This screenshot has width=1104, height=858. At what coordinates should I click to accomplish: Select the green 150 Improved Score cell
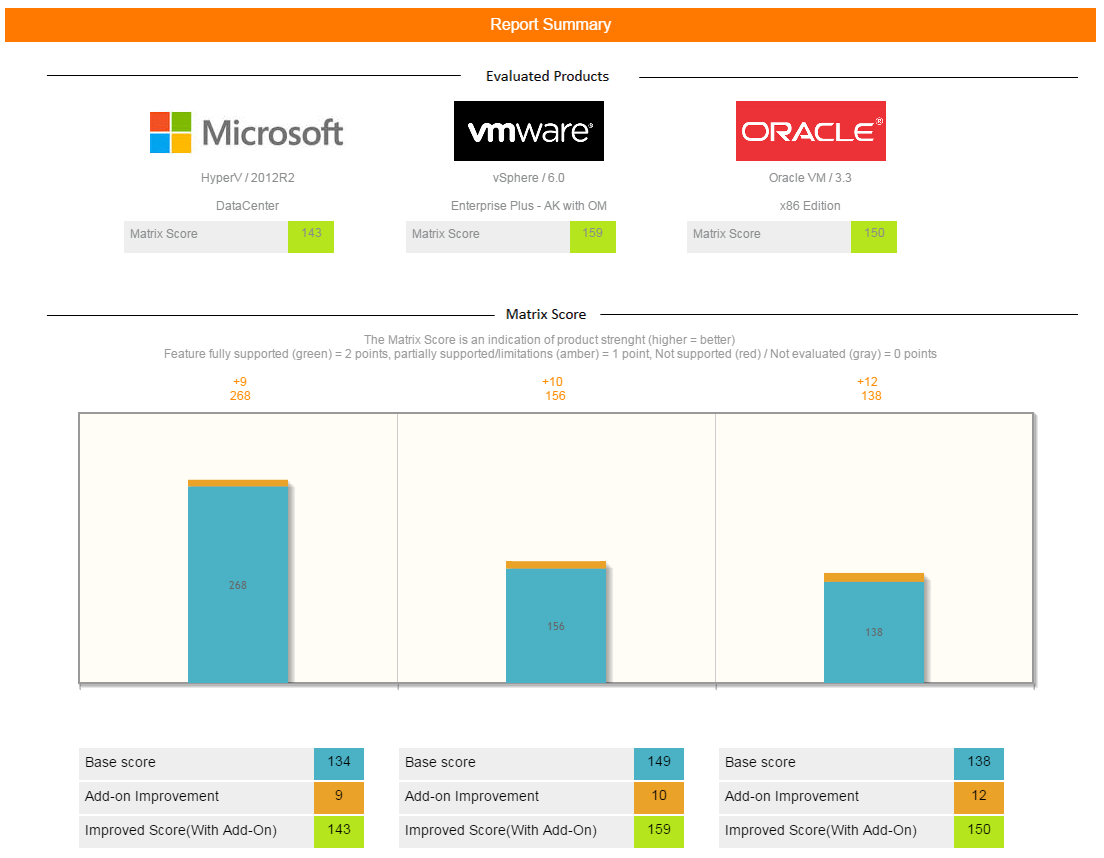click(x=979, y=832)
